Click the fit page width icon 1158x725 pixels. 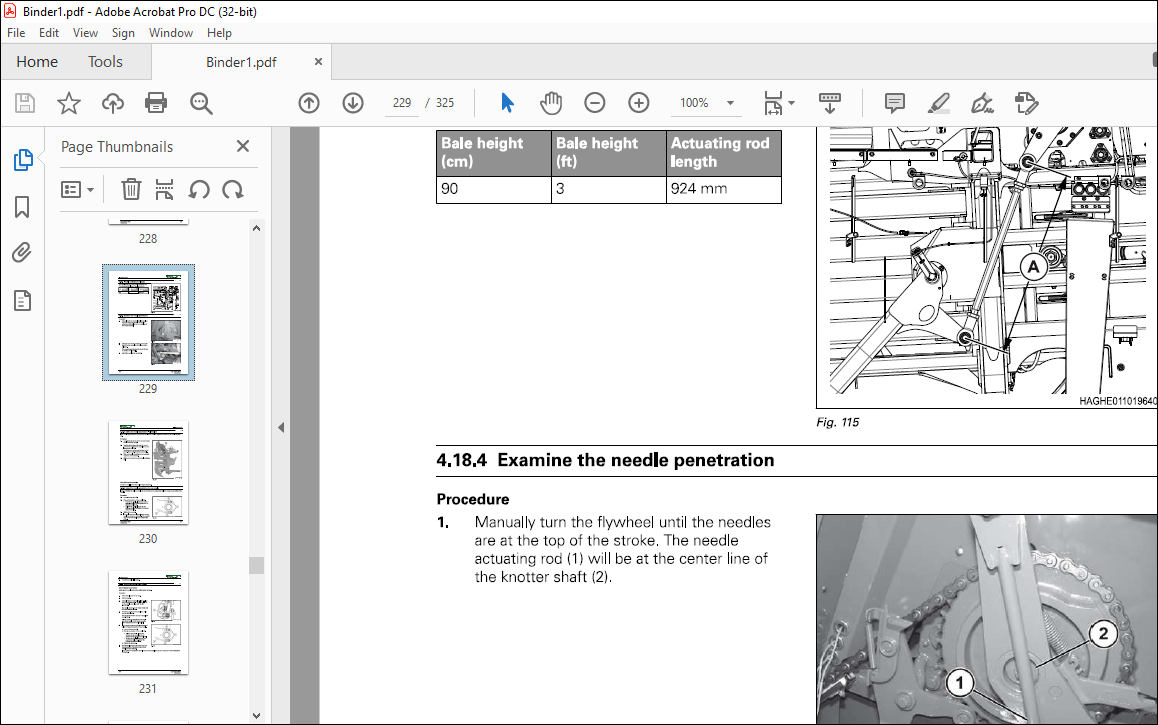click(772, 103)
